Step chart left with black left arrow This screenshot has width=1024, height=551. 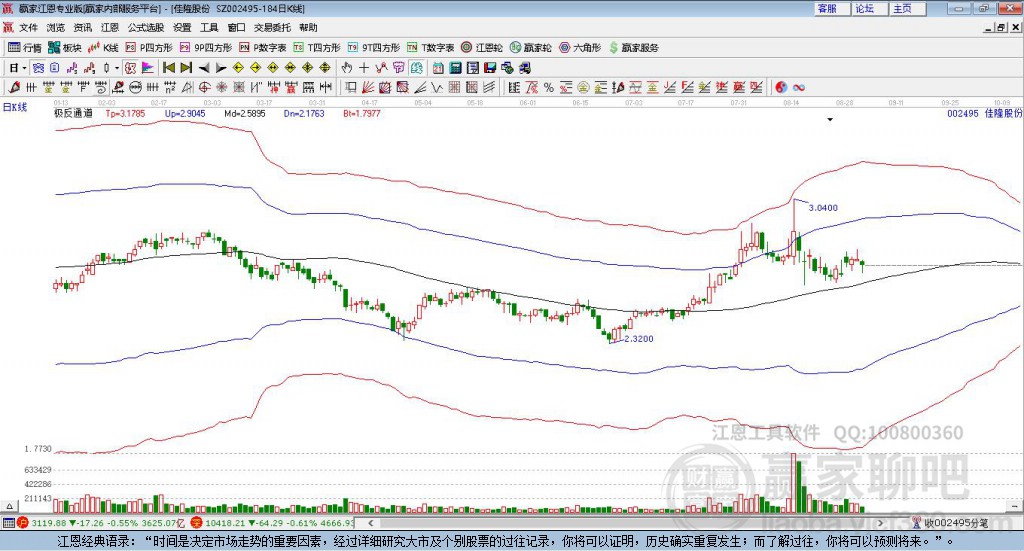point(204,68)
